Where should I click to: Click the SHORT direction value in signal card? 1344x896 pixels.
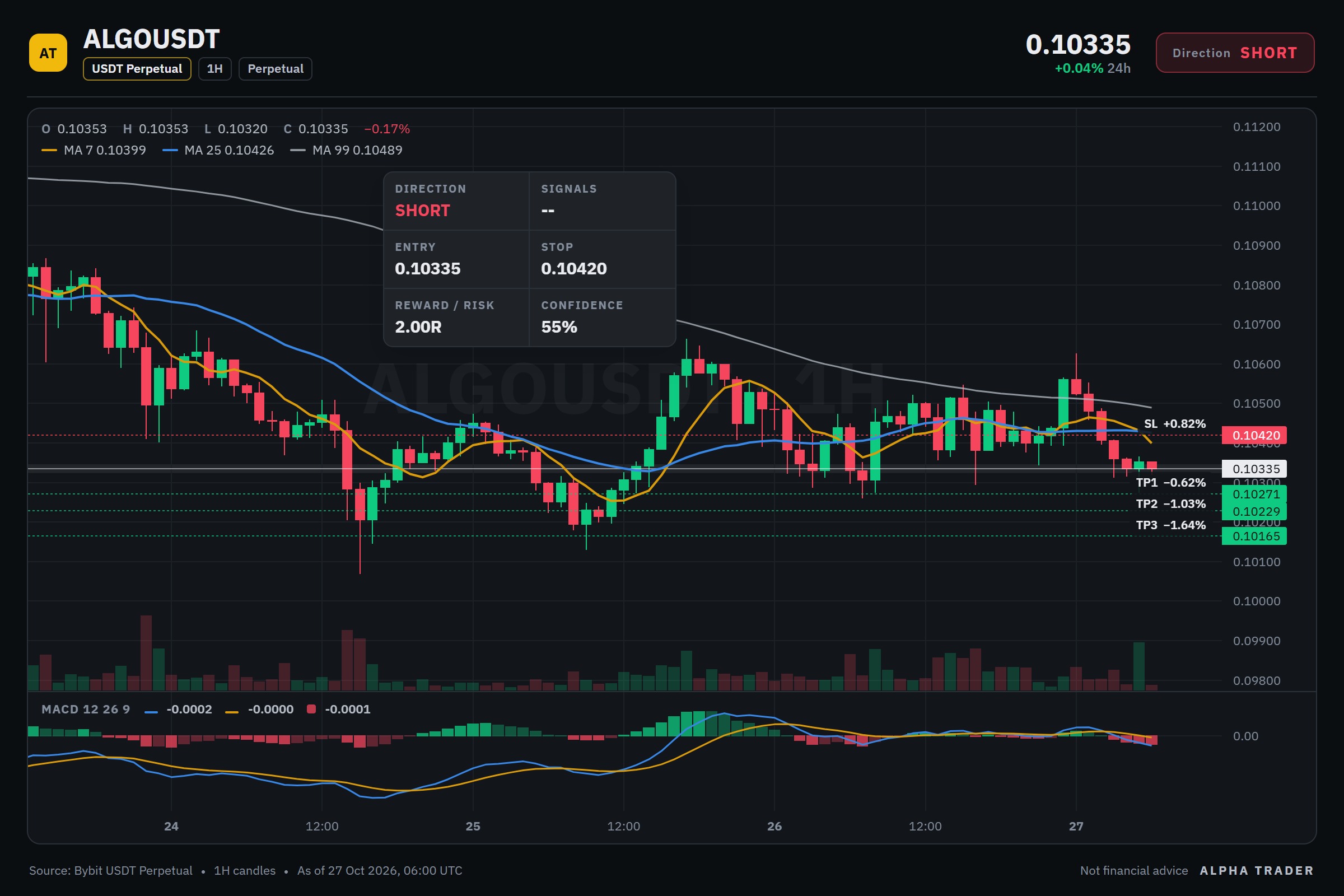[423, 211]
